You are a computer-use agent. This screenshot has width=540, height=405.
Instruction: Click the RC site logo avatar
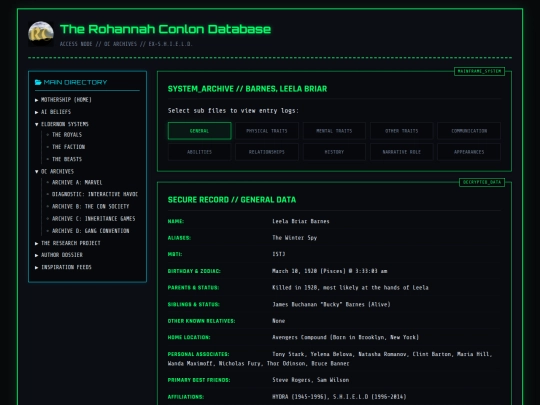click(41, 34)
